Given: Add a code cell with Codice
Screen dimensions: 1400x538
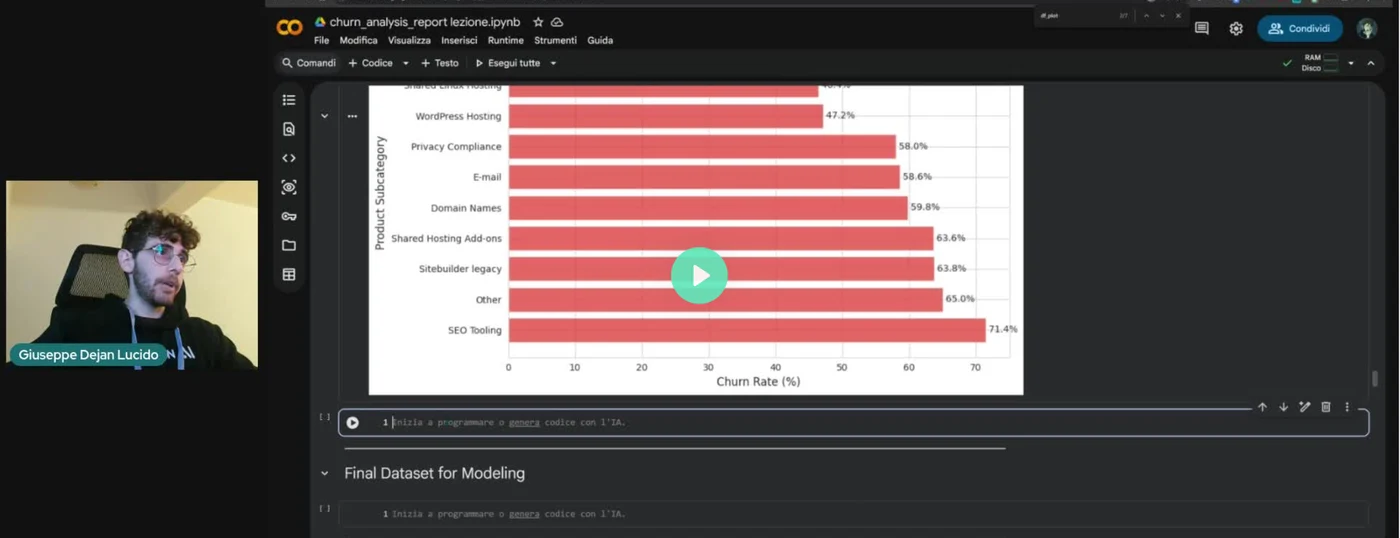Looking at the screenshot, I should click(x=371, y=63).
